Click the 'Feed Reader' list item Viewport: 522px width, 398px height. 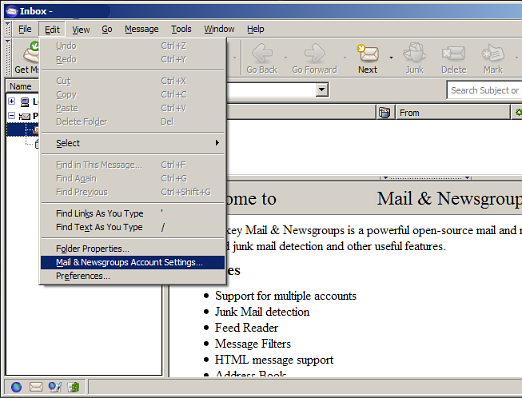pos(246,328)
